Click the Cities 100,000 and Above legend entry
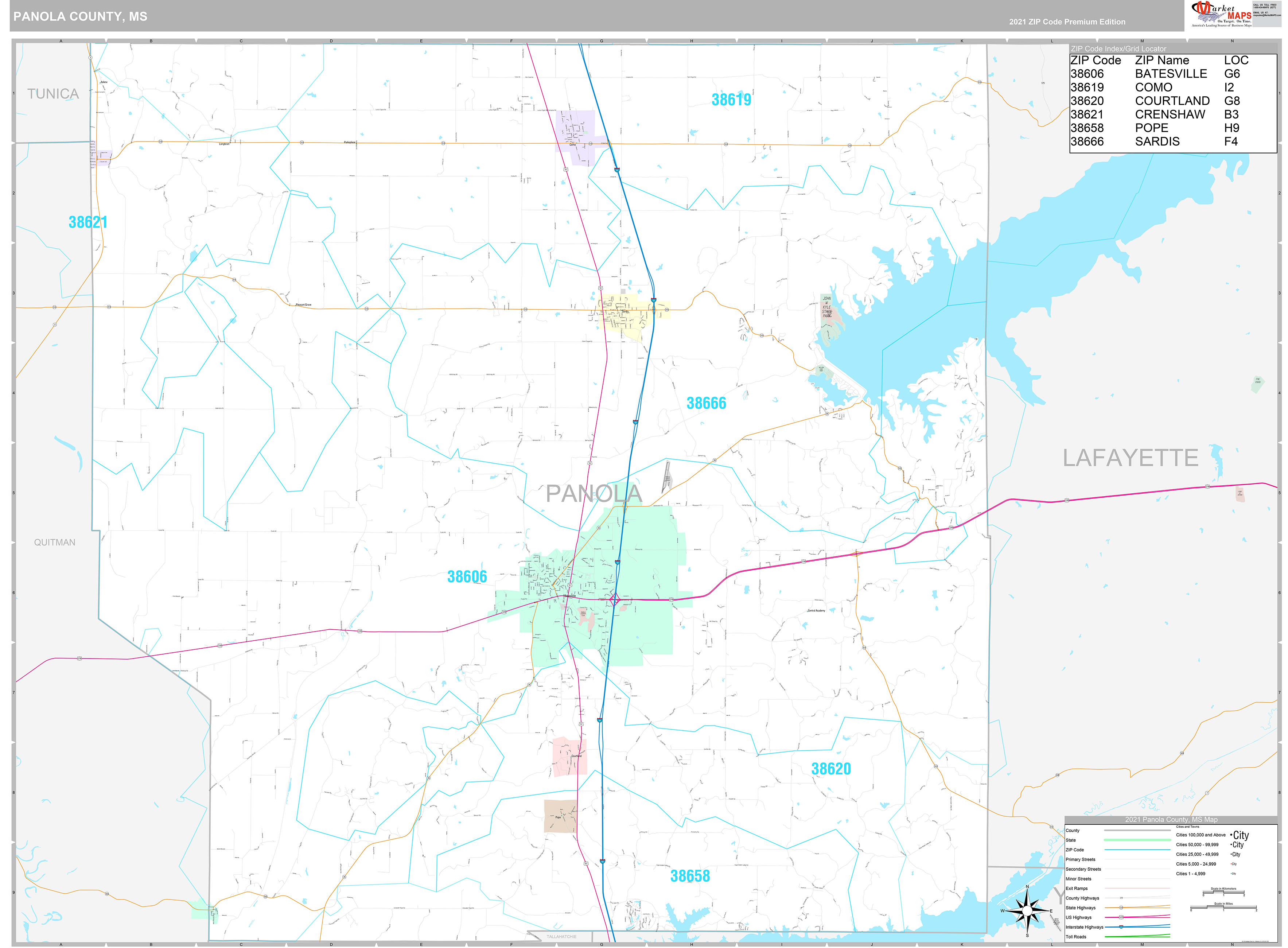The width and height of the screenshot is (1288, 948). (1200, 835)
